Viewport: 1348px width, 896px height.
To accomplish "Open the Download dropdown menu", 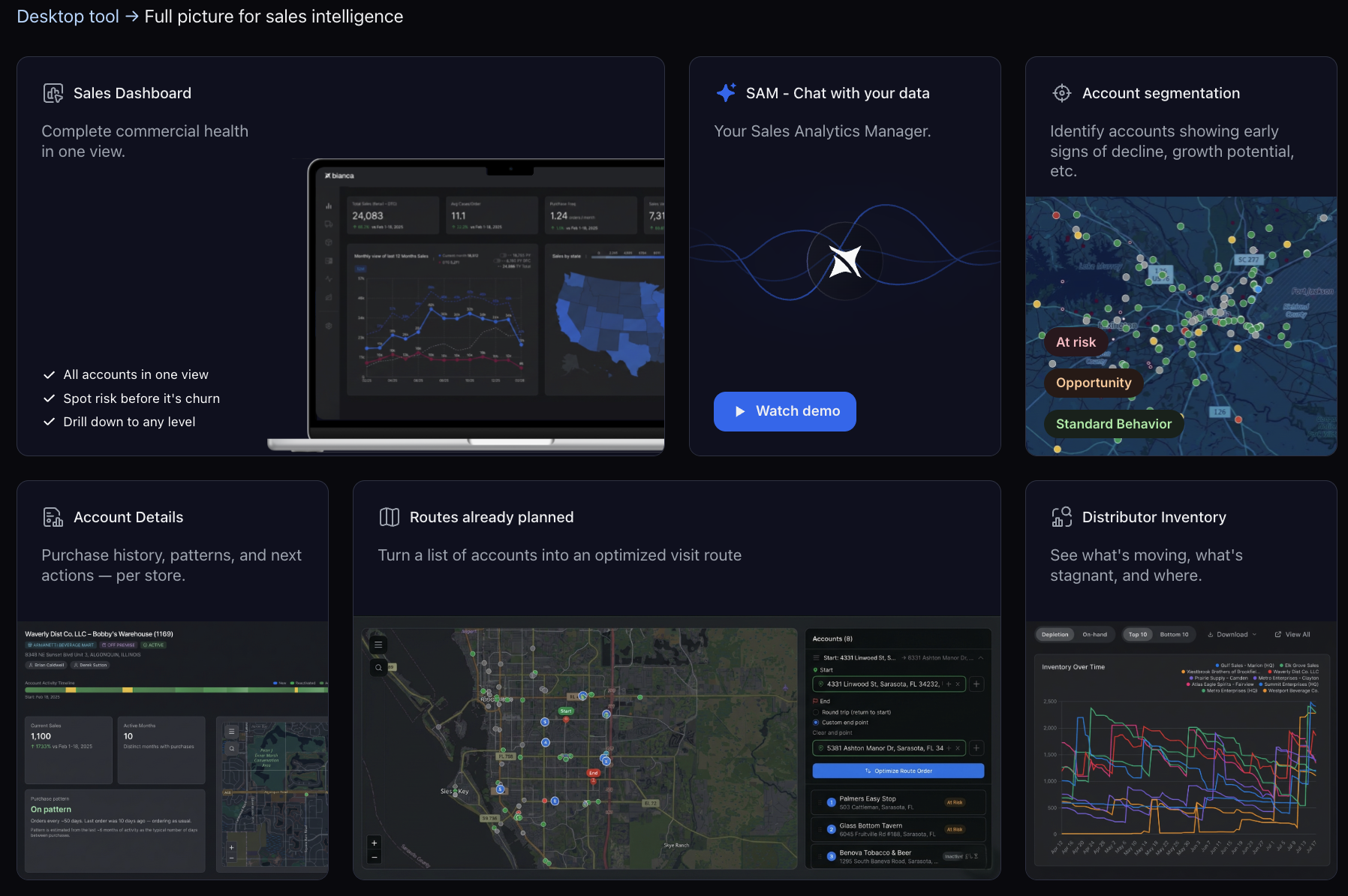I will point(1232,635).
